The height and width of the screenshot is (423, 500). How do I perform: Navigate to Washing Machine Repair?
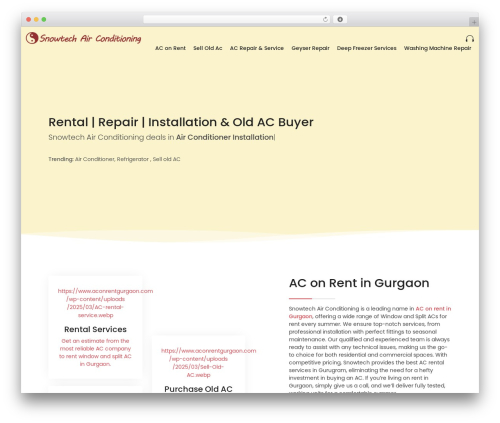point(438,48)
